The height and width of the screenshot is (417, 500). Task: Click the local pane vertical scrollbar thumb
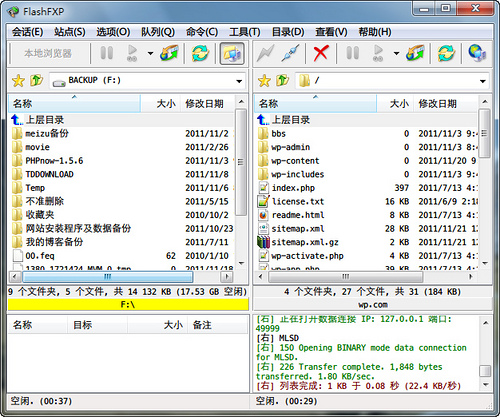coord(241,162)
